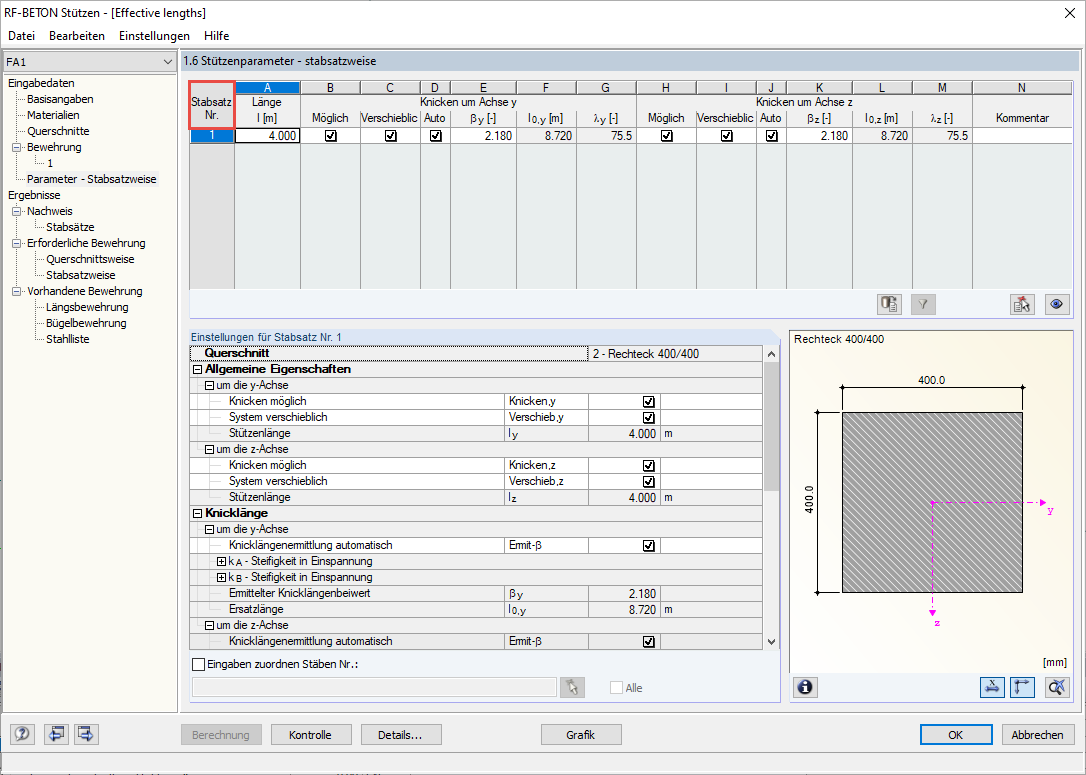The height and width of the screenshot is (775, 1086).
Task: Collapse the Nachweis tree node
Action: point(17,211)
